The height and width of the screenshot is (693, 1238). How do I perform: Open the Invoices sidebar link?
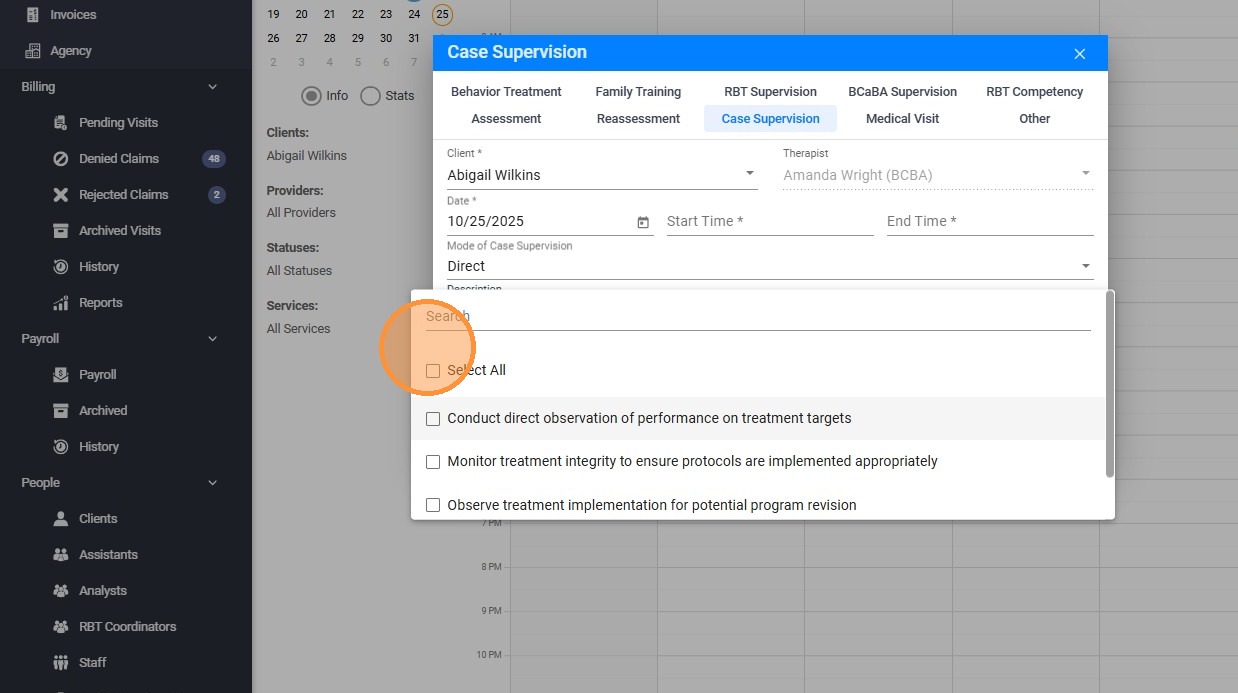(73, 15)
